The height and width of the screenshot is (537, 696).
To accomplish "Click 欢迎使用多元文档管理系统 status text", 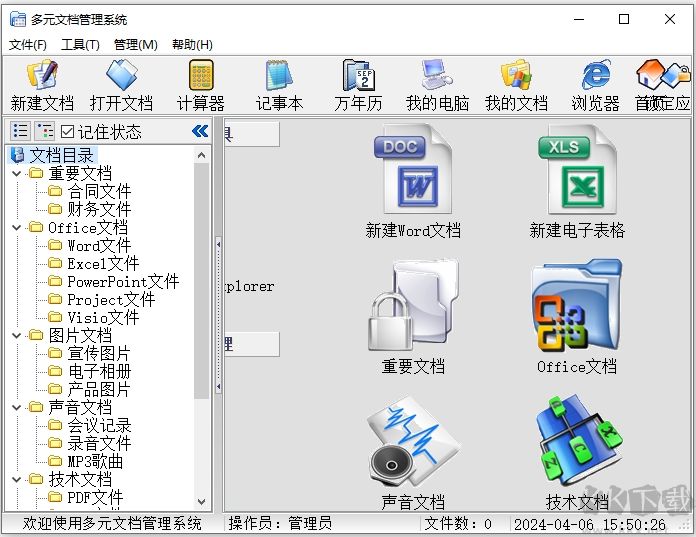I will [112, 524].
